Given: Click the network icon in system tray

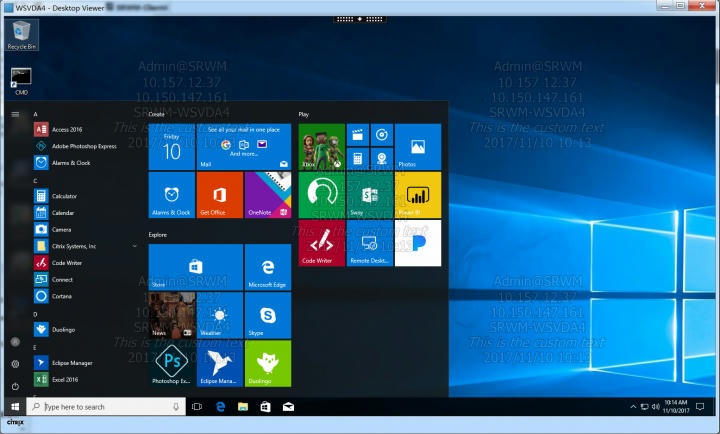Looking at the screenshot, I should pyautogui.click(x=645, y=407).
